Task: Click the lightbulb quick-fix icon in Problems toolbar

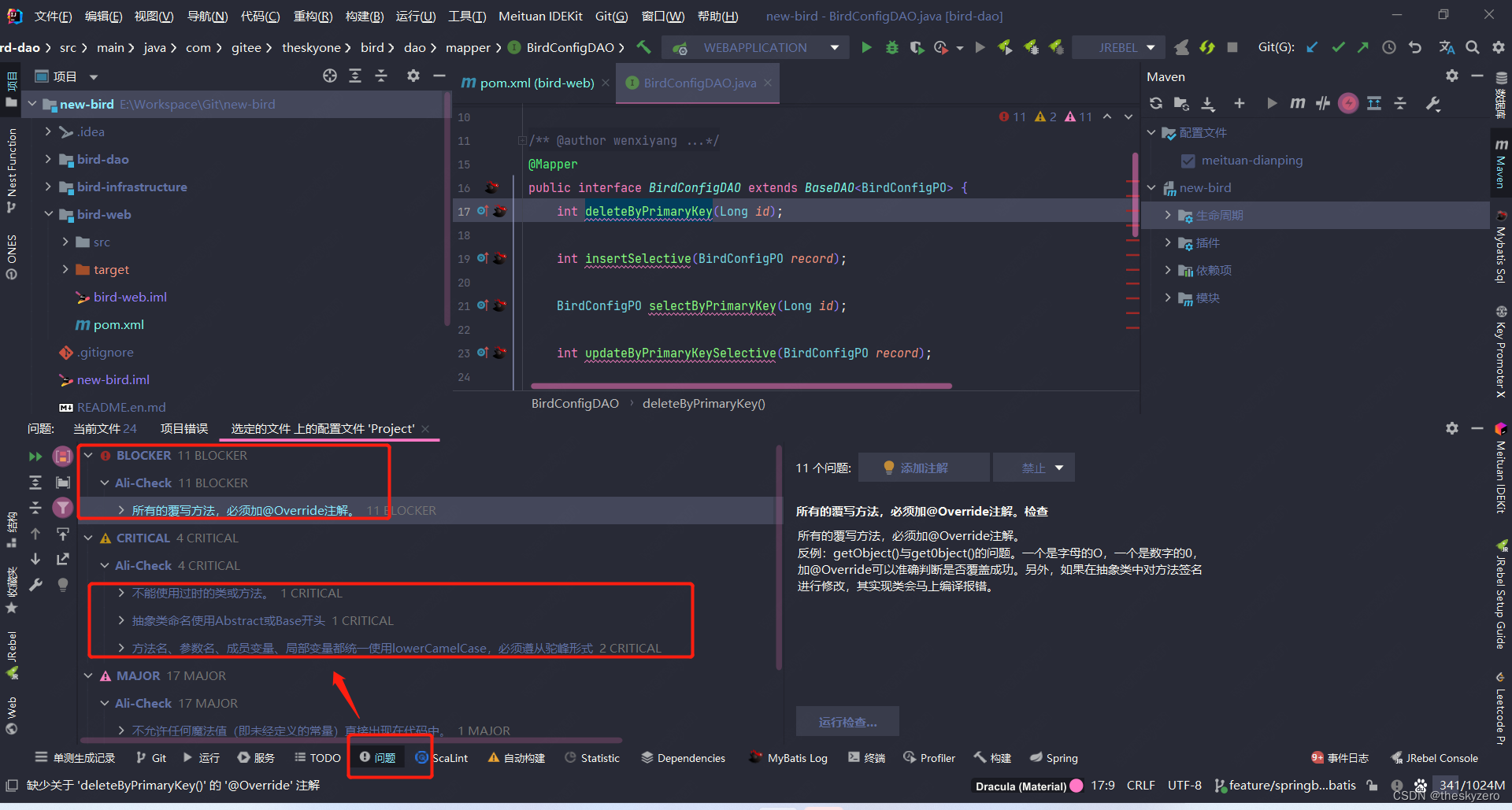Action: 62,585
